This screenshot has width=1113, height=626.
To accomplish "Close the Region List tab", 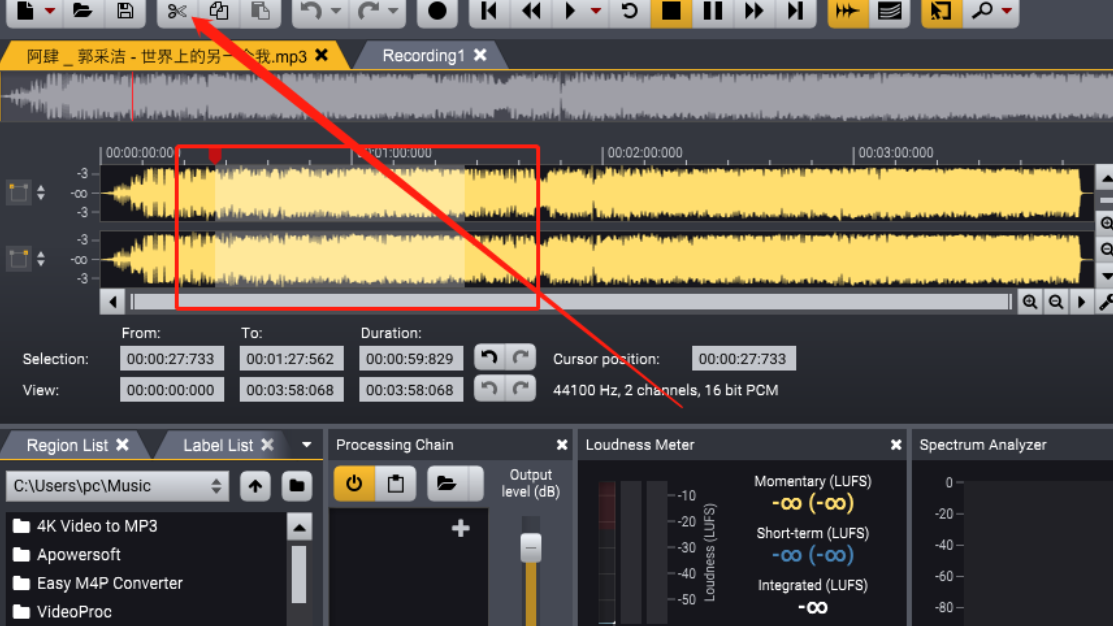I will point(123,444).
